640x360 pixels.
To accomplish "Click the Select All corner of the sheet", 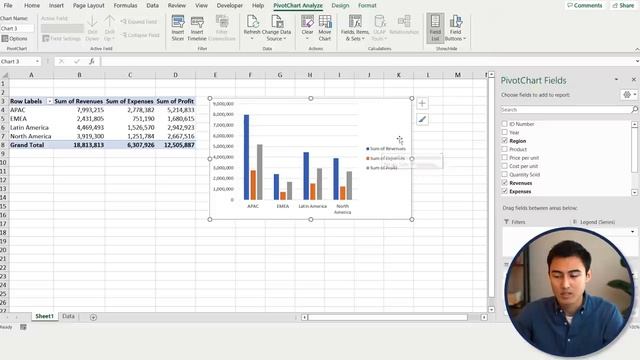I will [x=4, y=75].
